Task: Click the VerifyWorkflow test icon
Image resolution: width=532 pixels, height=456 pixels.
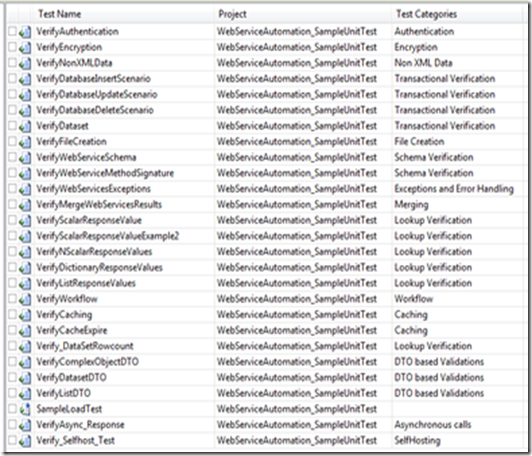Action: point(25,299)
